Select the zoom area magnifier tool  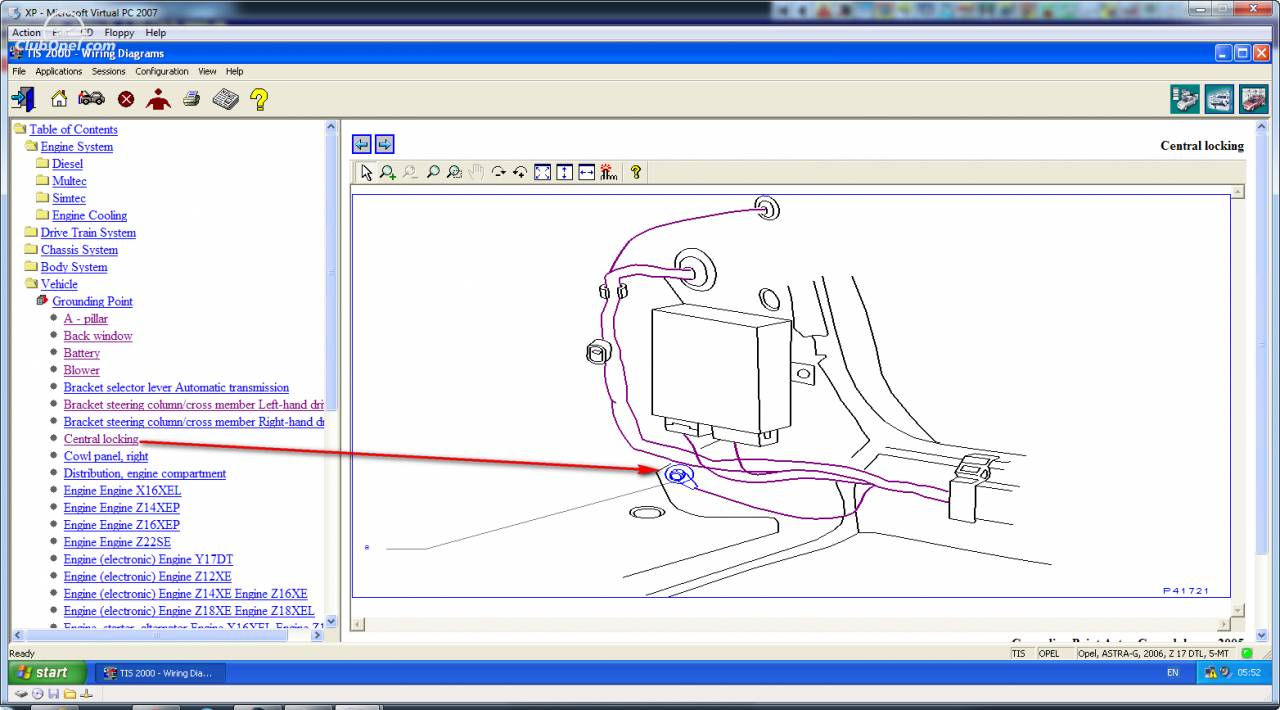pos(454,172)
